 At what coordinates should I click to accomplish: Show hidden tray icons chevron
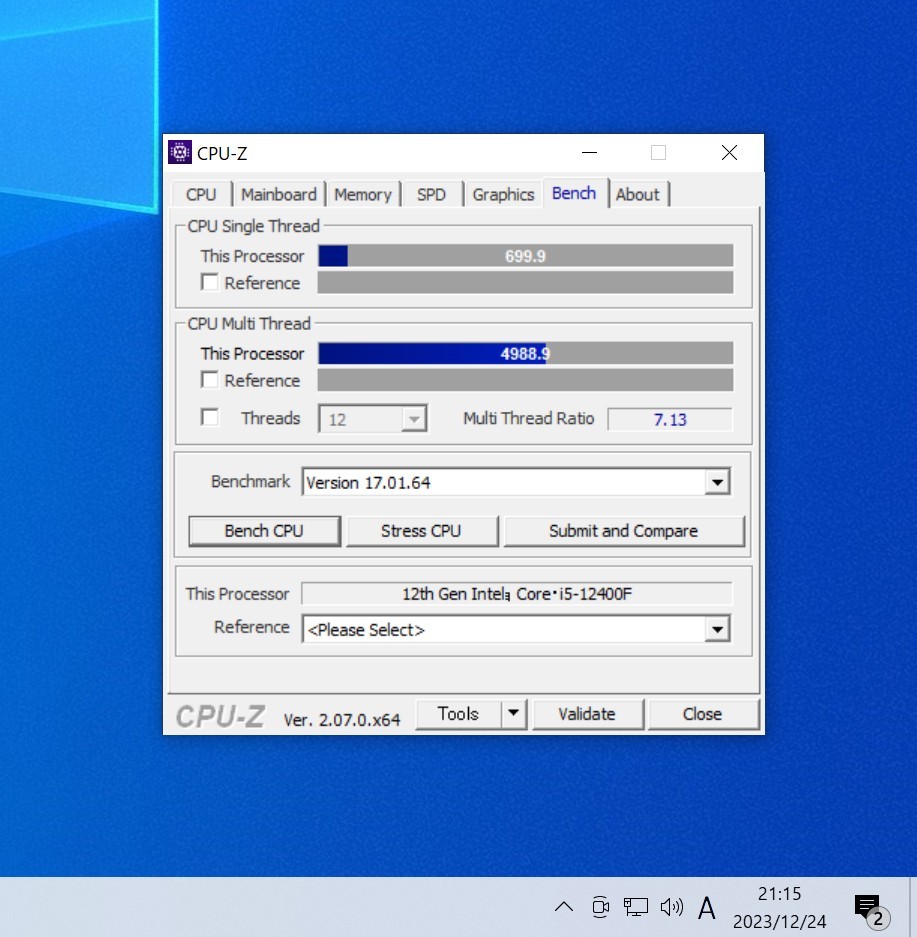(564, 907)
